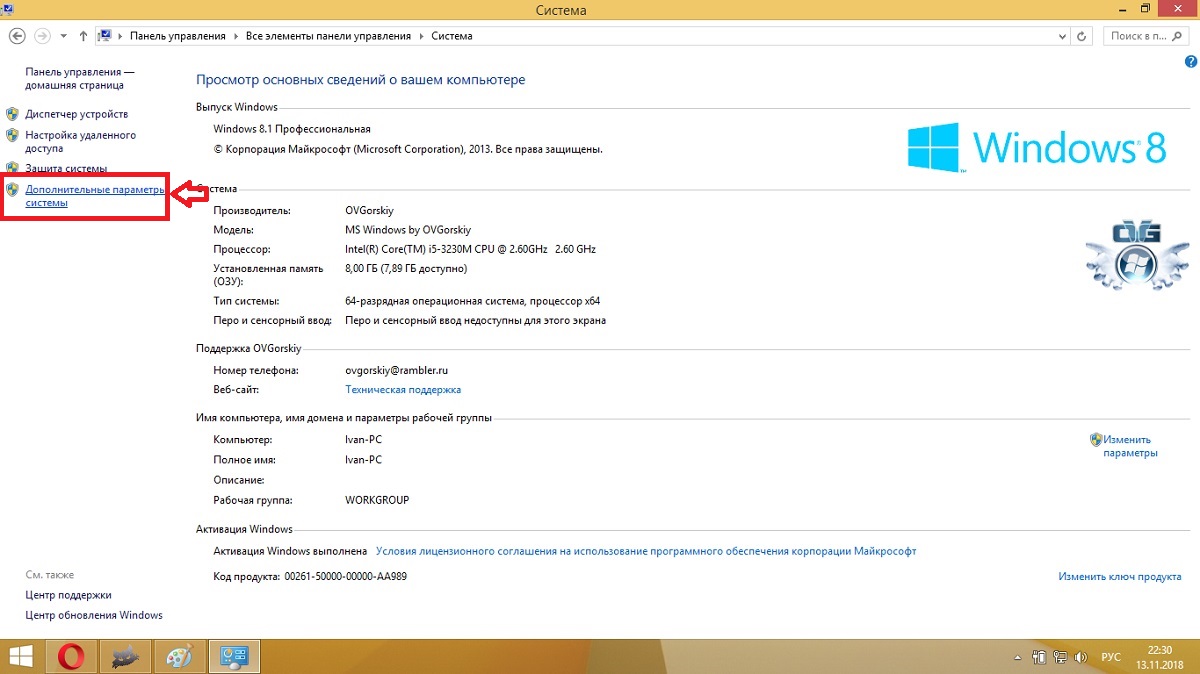
Task: Expand the chevron before Система breadcrumb
Action: click(x=421, y=36)
